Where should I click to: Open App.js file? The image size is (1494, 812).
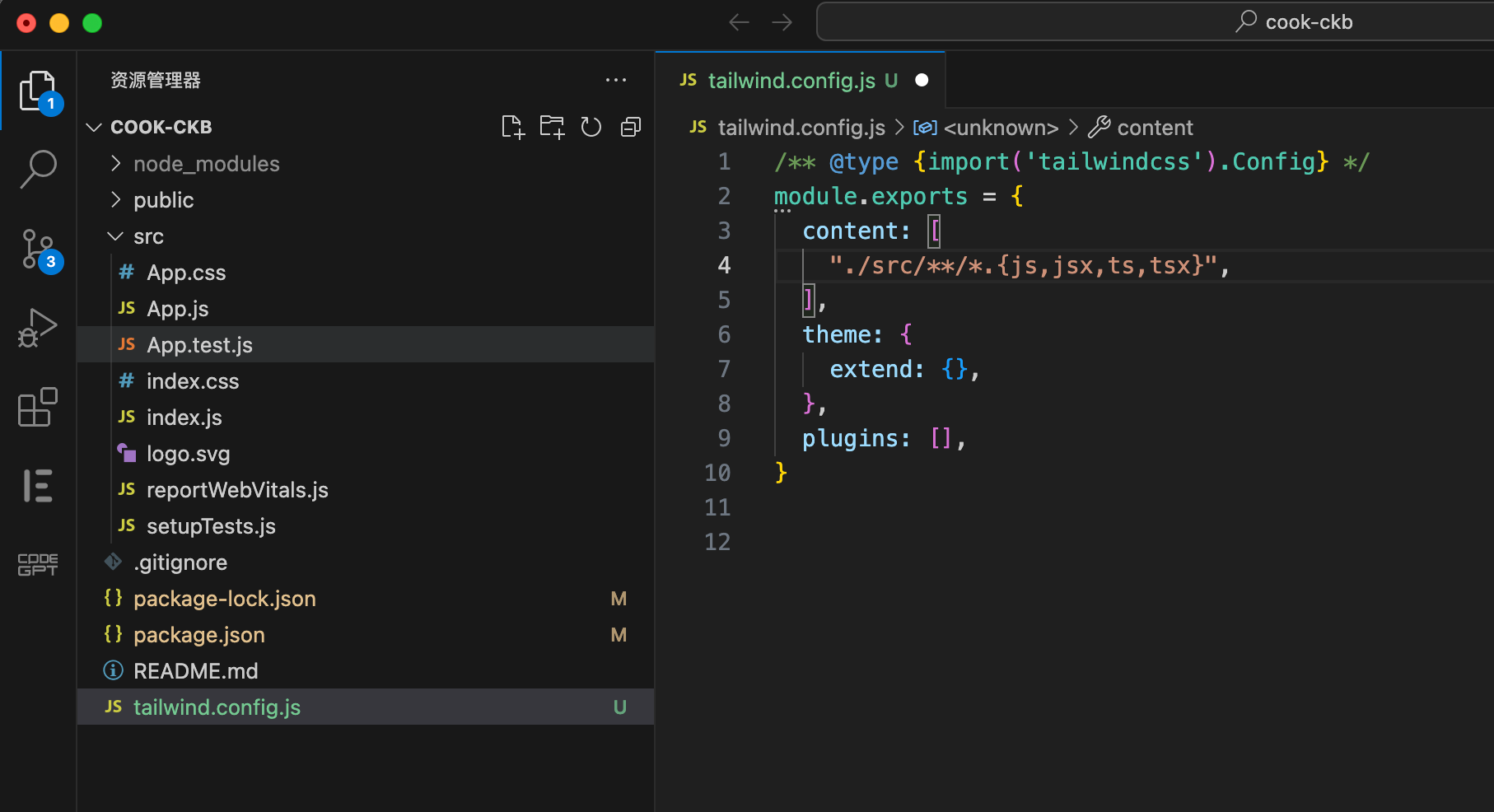coord(366,309)
